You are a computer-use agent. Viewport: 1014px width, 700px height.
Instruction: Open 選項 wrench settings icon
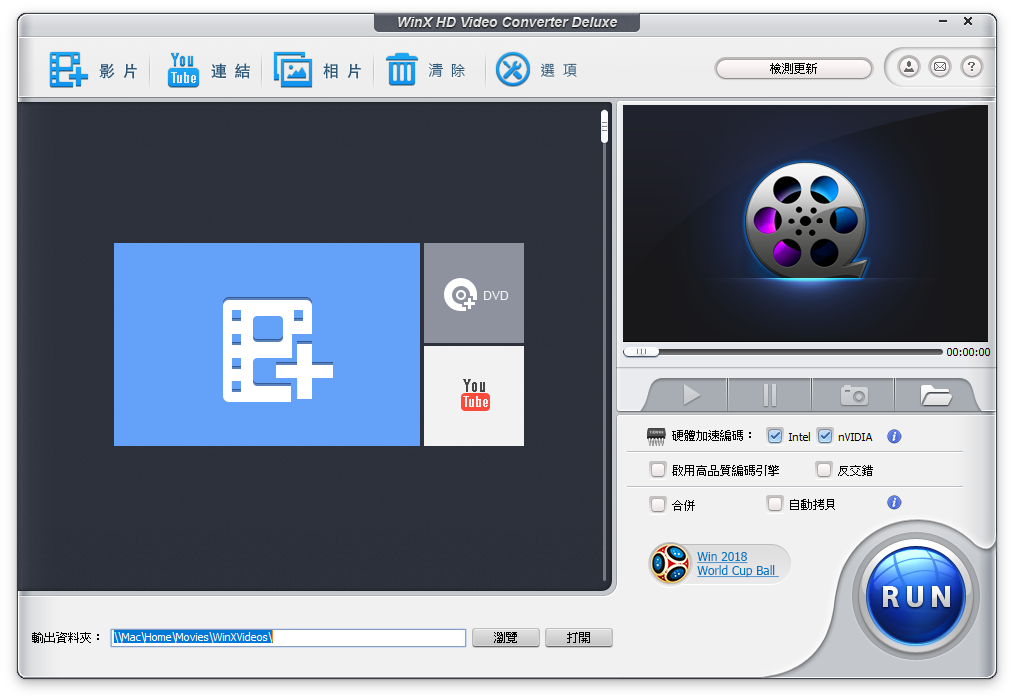[x=513, y=69]
